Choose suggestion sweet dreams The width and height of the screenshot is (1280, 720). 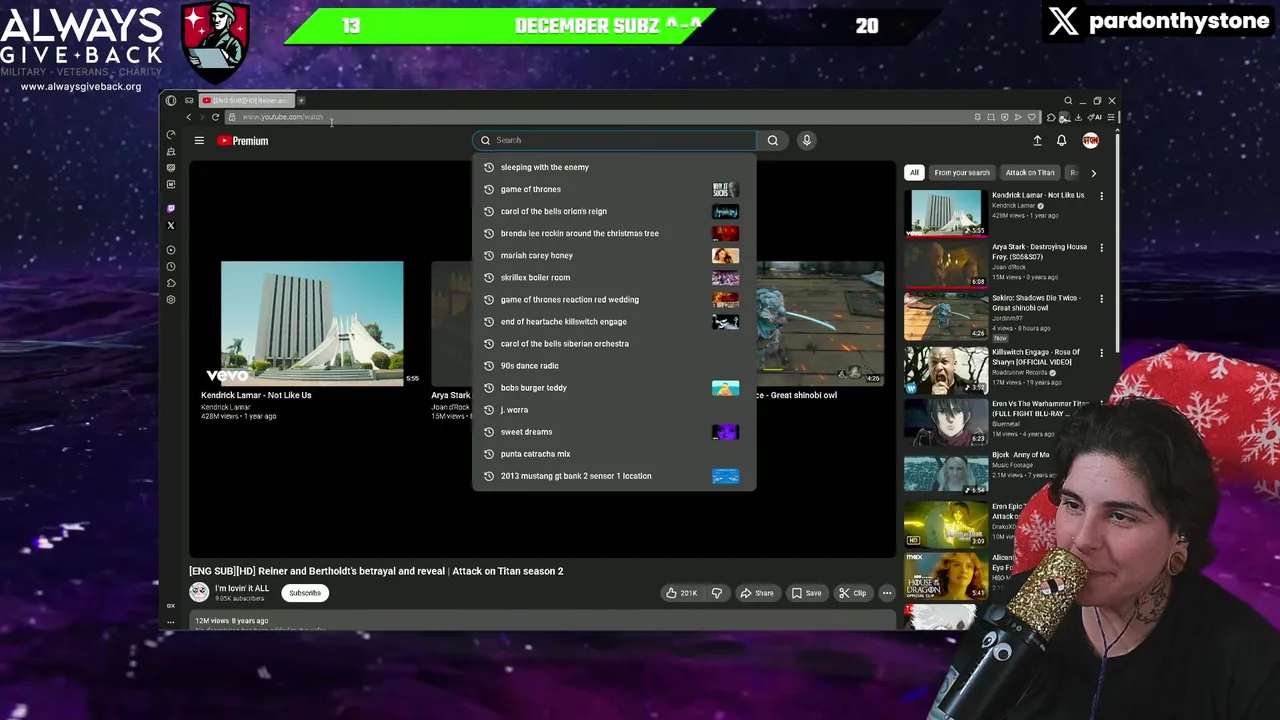pyautogui.click(x=614, y=432)
